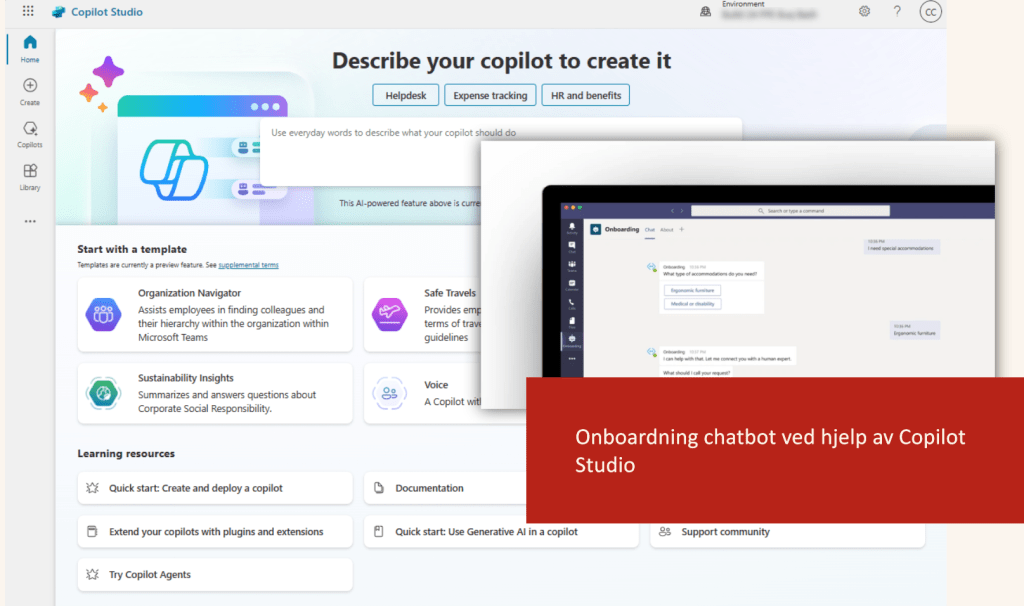The image size is (1024, 606).
Task: Open the Sustainability Insights template card
Action: (x=215, y=394)
